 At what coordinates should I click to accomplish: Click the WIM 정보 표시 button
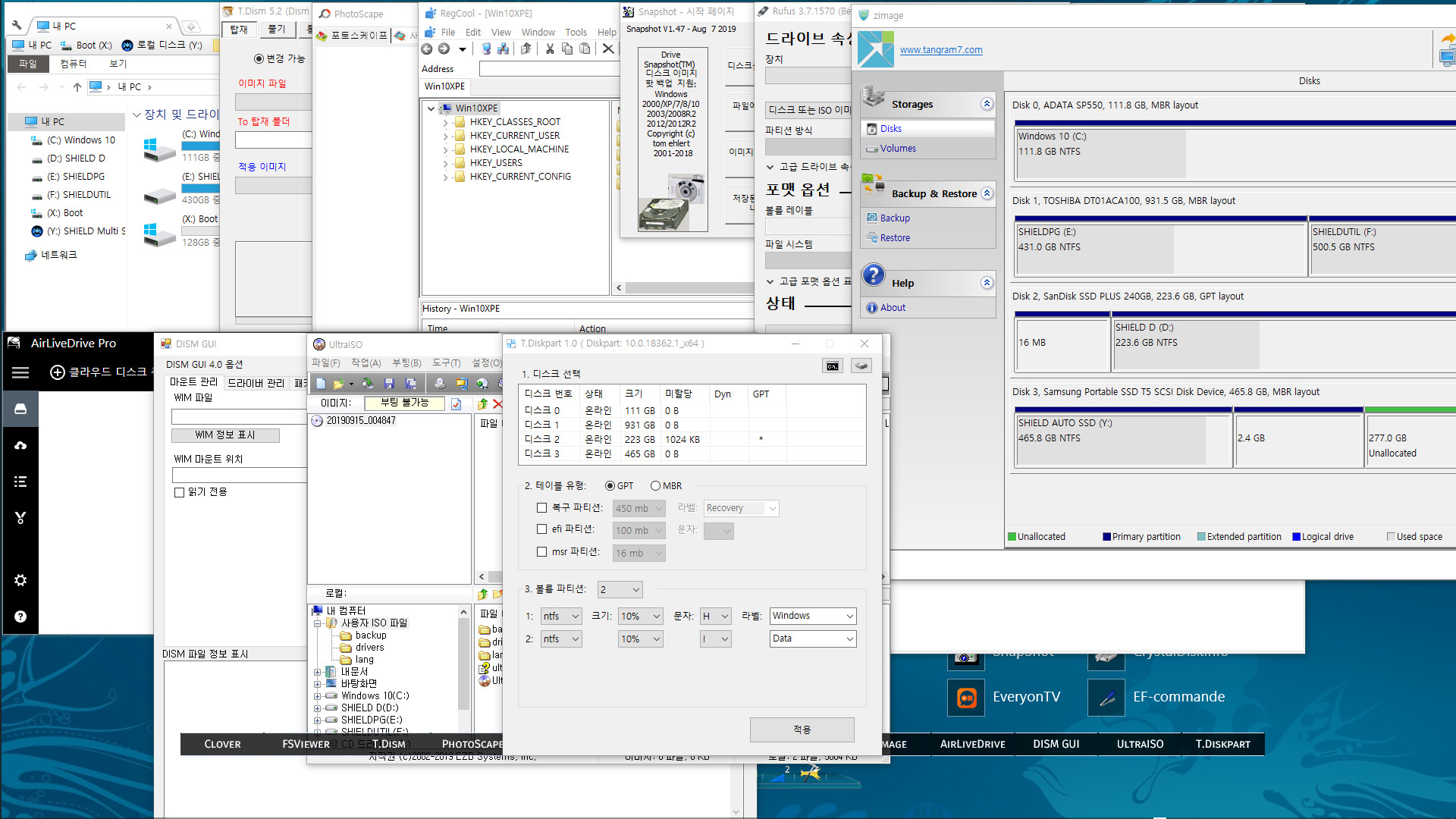click(225, 435)
